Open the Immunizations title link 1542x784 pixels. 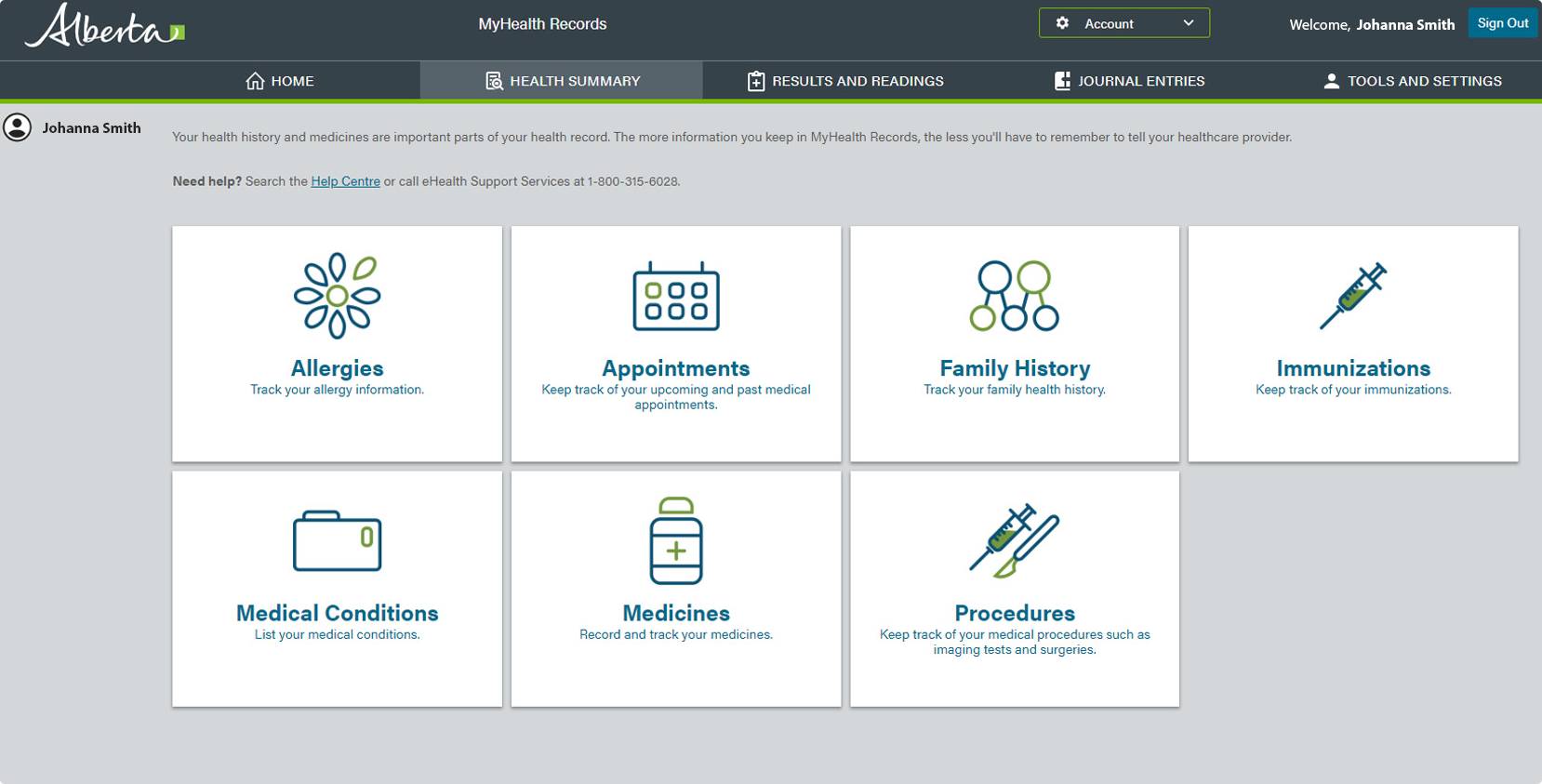[1353, 368]
